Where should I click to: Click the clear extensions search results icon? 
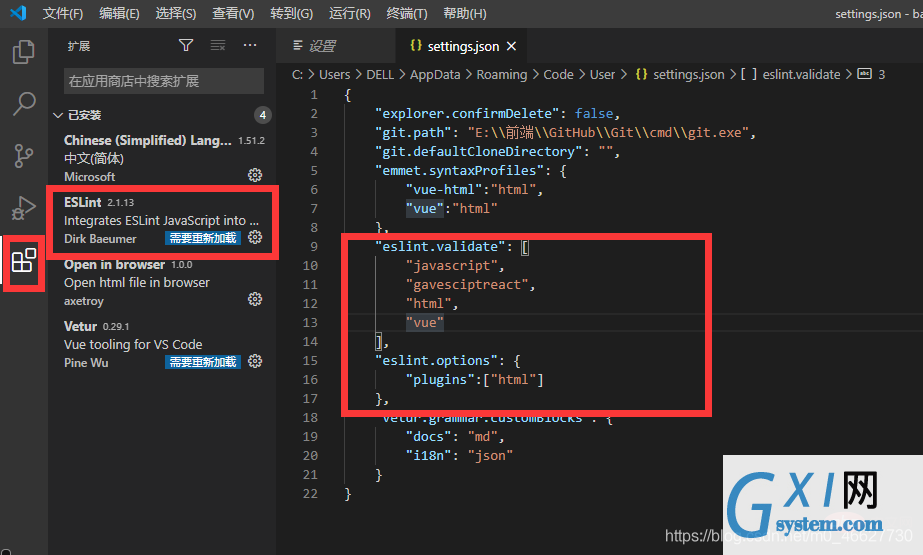(218, 45)
